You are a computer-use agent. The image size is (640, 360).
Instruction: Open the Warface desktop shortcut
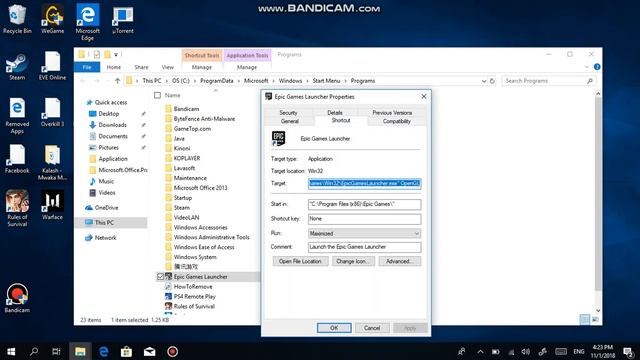click(52, 205)
